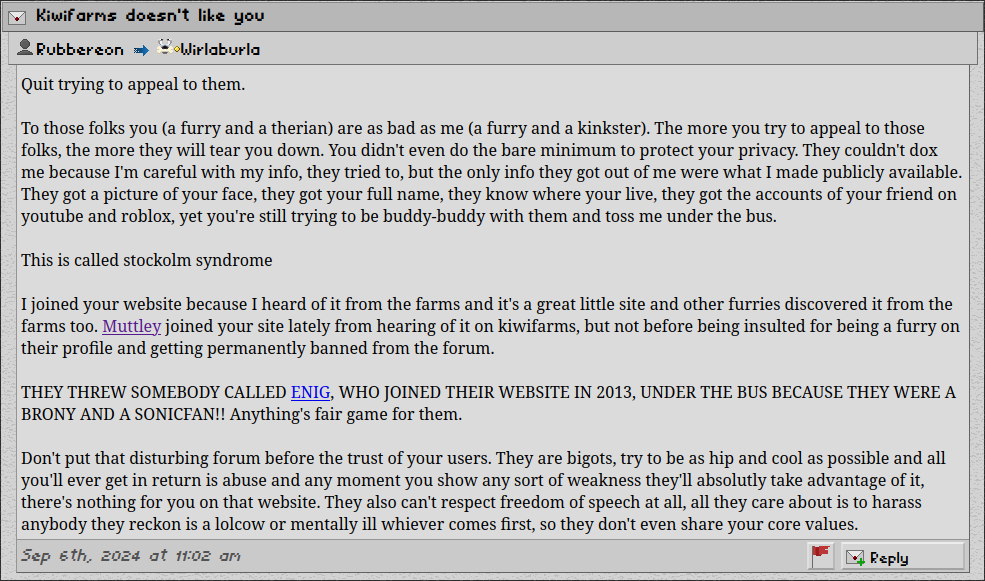This screenshot has width=985, height=581.
Task: Click the Sep 6th, 2024 timestamp
Action: click(131, 556)
